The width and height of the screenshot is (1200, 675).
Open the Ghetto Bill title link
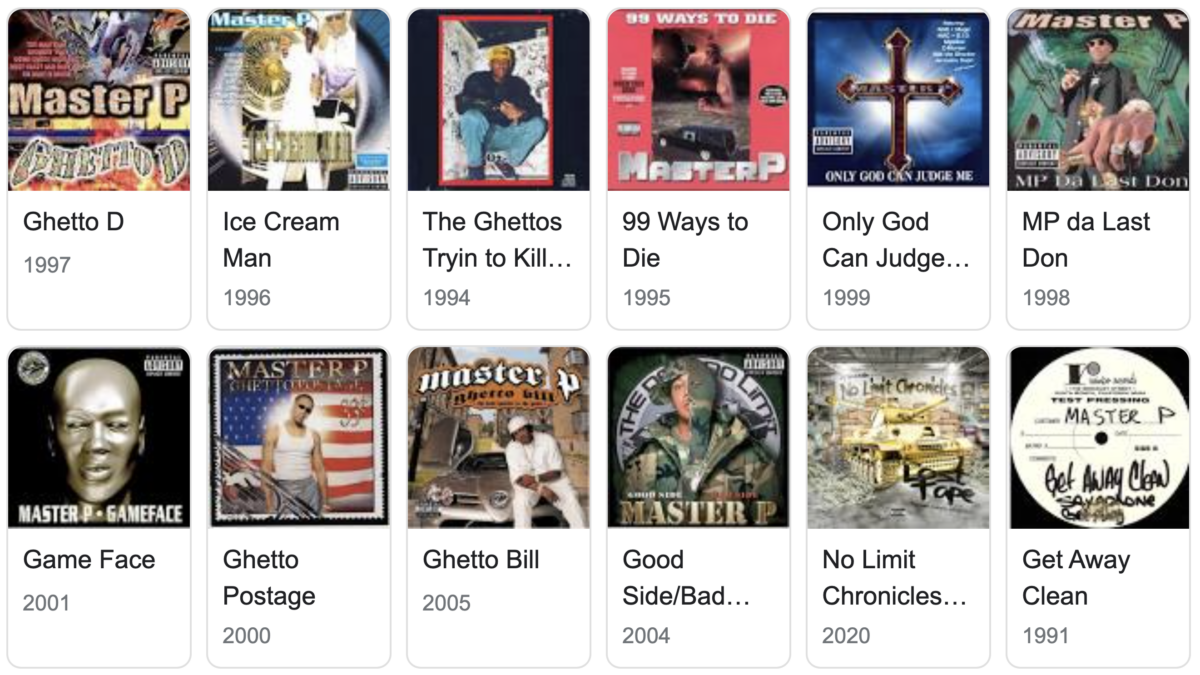pyautogui.click(x=481, y=560)
